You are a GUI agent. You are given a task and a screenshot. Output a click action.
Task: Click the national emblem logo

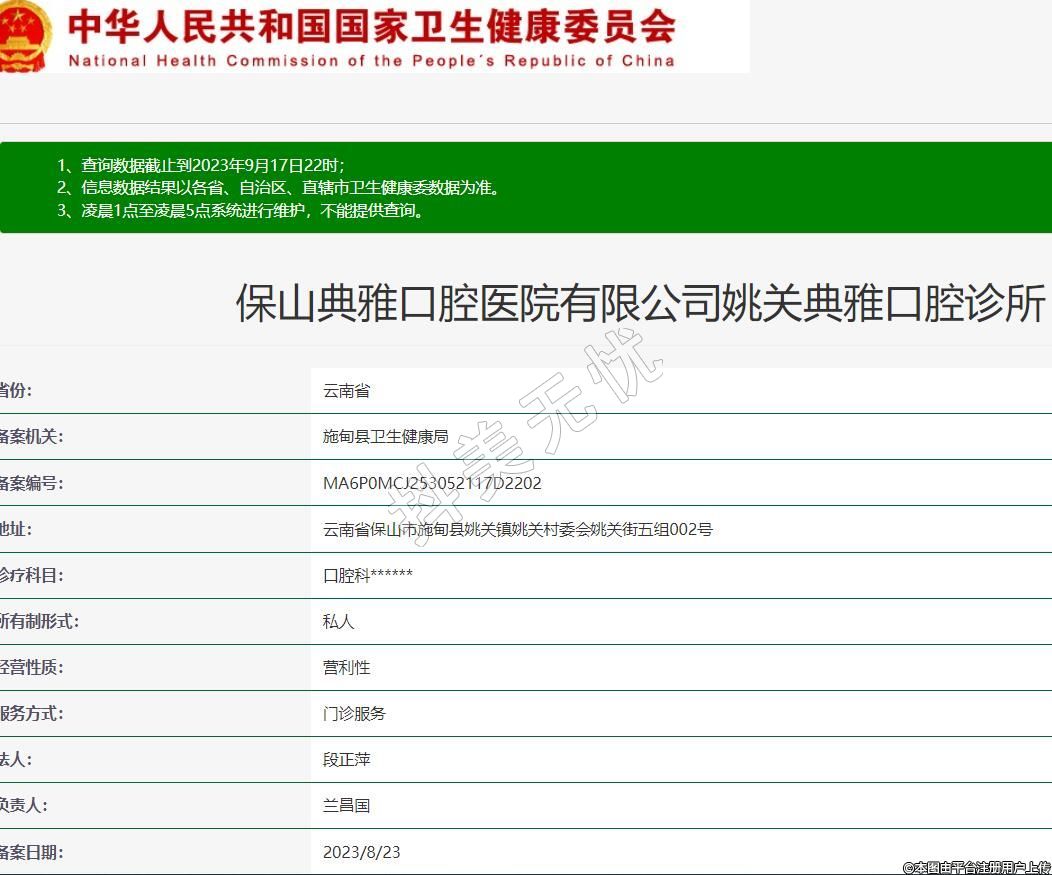coord(24,35)
